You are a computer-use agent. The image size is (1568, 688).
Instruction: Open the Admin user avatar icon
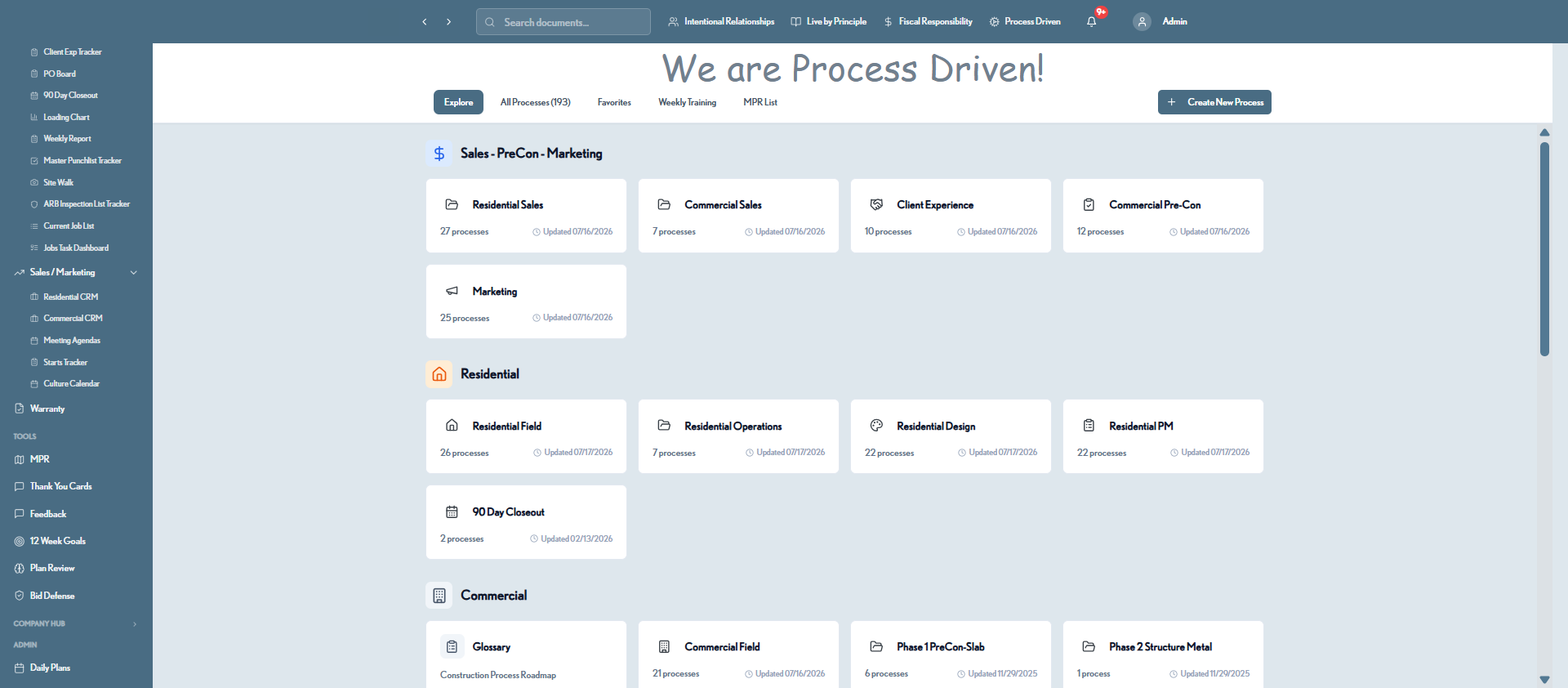point(1142,22)
